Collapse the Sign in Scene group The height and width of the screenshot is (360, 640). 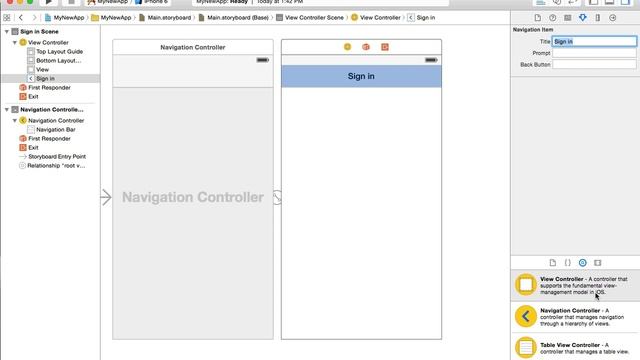[x=7, y=31]
